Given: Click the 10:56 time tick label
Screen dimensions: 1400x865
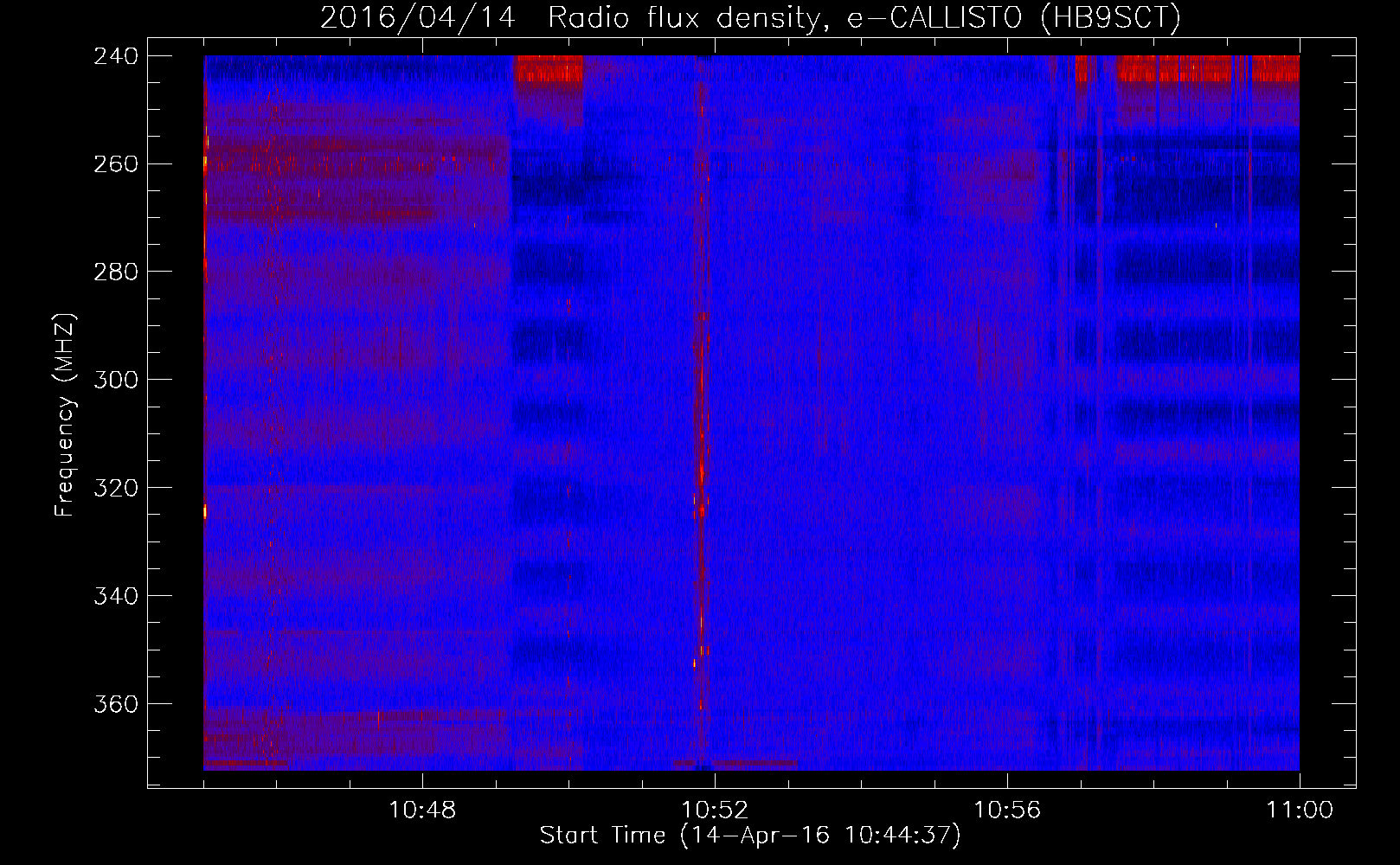Looking at the screenshot, I should (x=1007, y=811).
